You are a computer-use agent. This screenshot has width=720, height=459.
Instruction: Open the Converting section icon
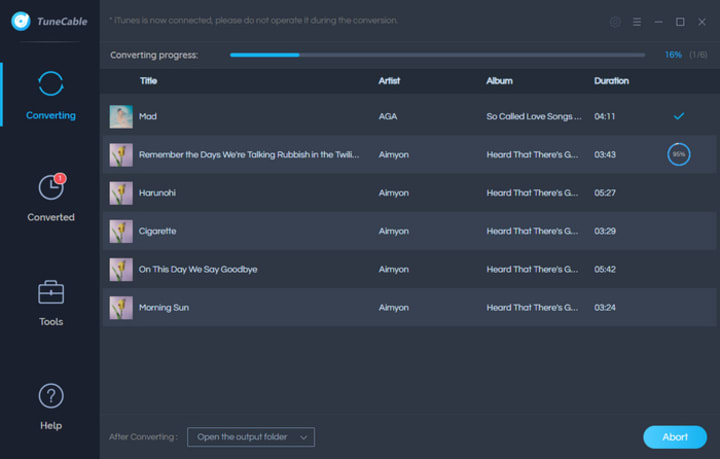tap(51, 84)
